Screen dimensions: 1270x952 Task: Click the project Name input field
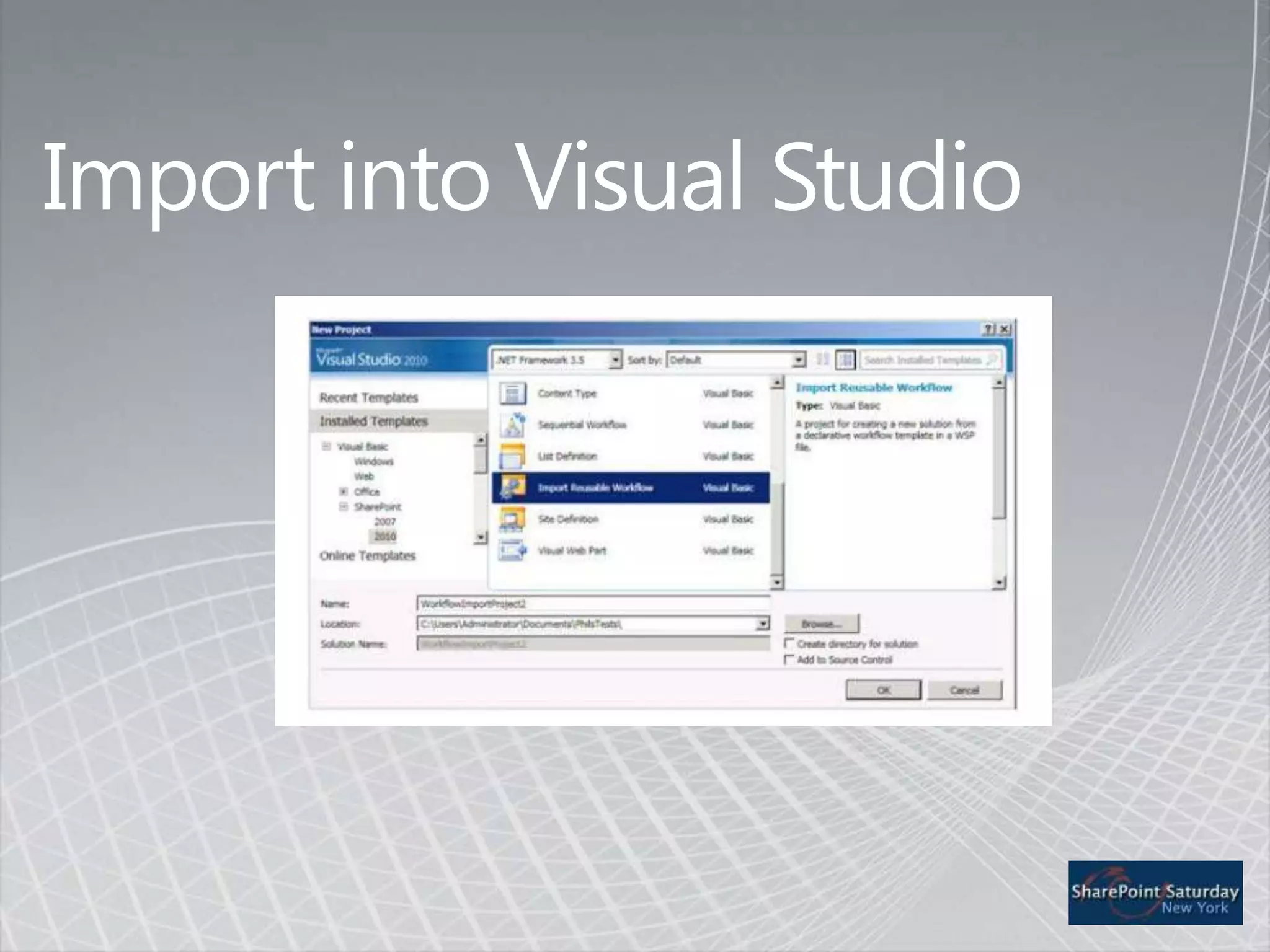(x=592, y=604)
